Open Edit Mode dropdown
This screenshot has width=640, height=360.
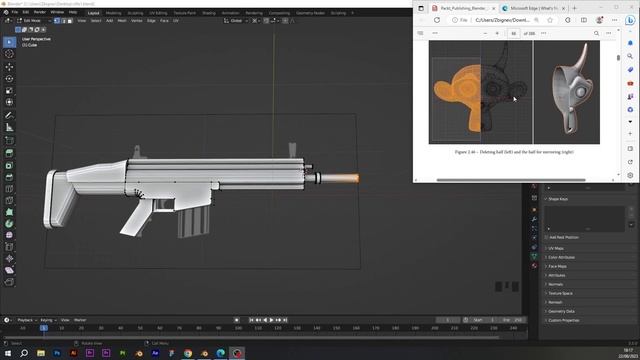tap(33, 20)
